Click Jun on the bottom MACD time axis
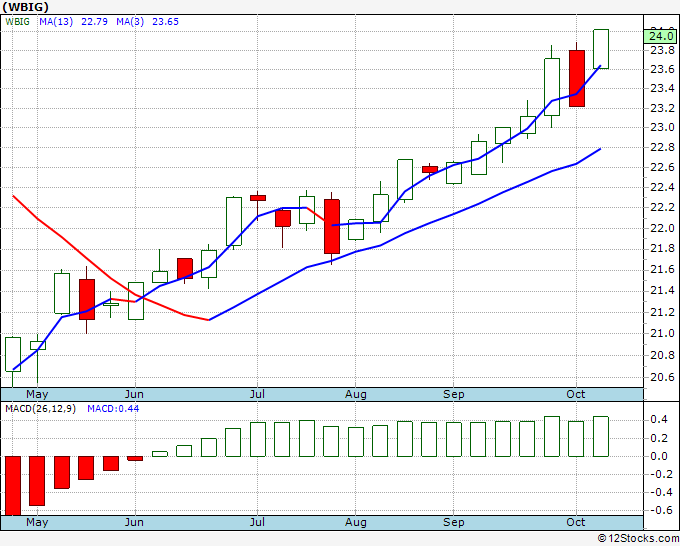Viewport: 680px width, 546px height. [x=134, y=522]
